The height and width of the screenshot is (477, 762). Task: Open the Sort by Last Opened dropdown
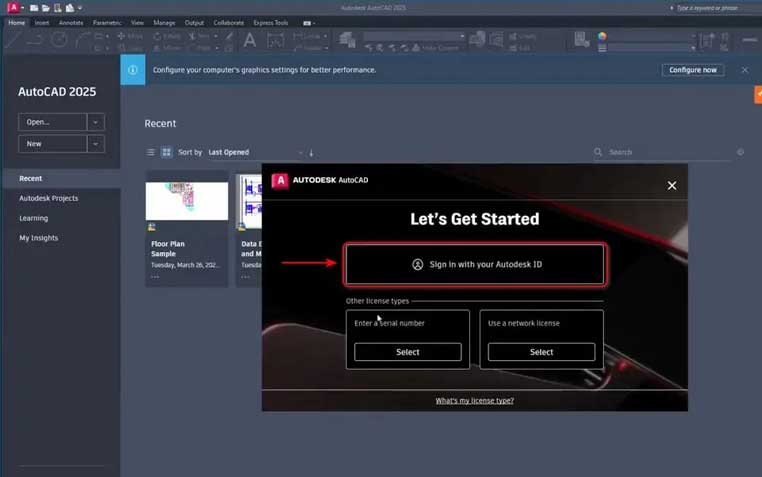tap(255, 152)
